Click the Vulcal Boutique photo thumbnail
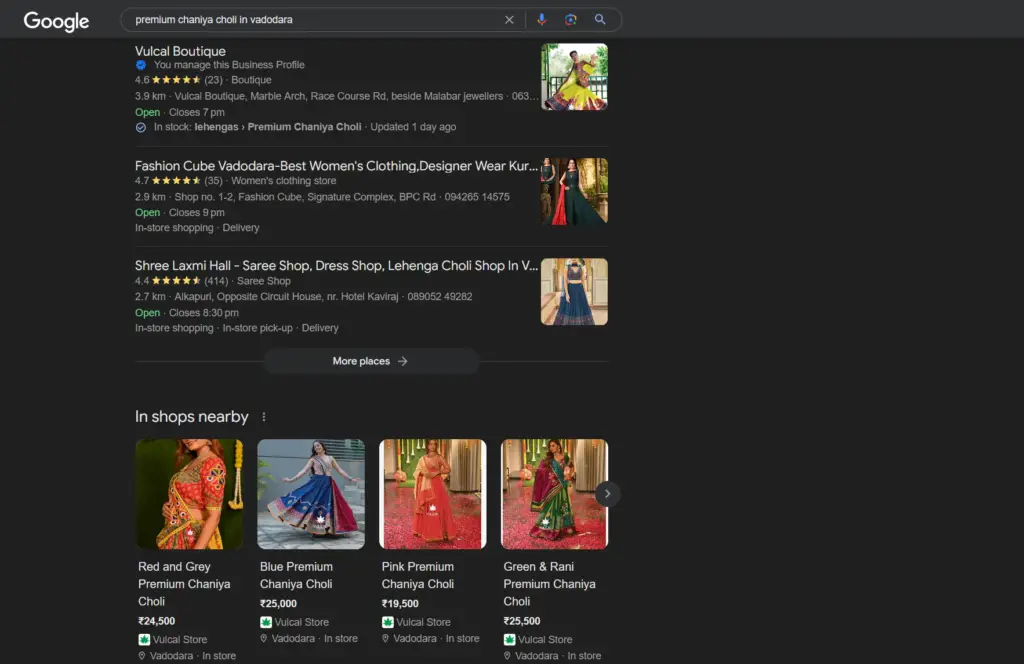This screenshot has height=664, width=1024. tap(574, 76)
